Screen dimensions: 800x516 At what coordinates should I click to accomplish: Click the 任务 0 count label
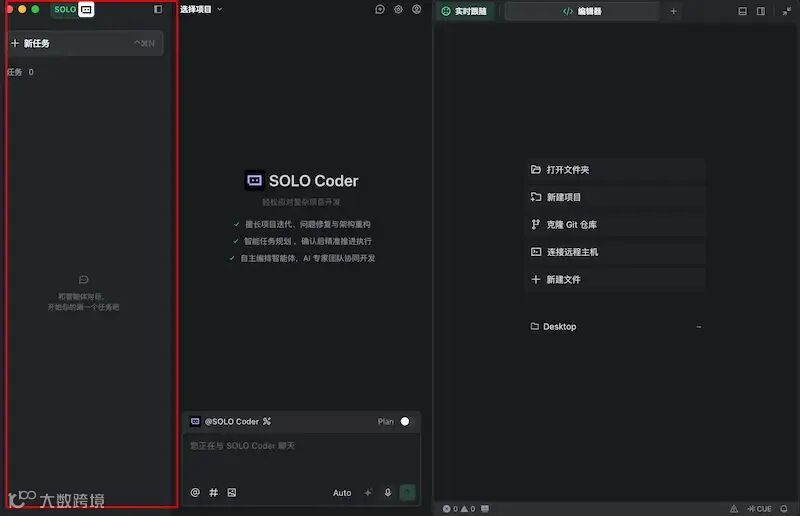tap(20, 72)
